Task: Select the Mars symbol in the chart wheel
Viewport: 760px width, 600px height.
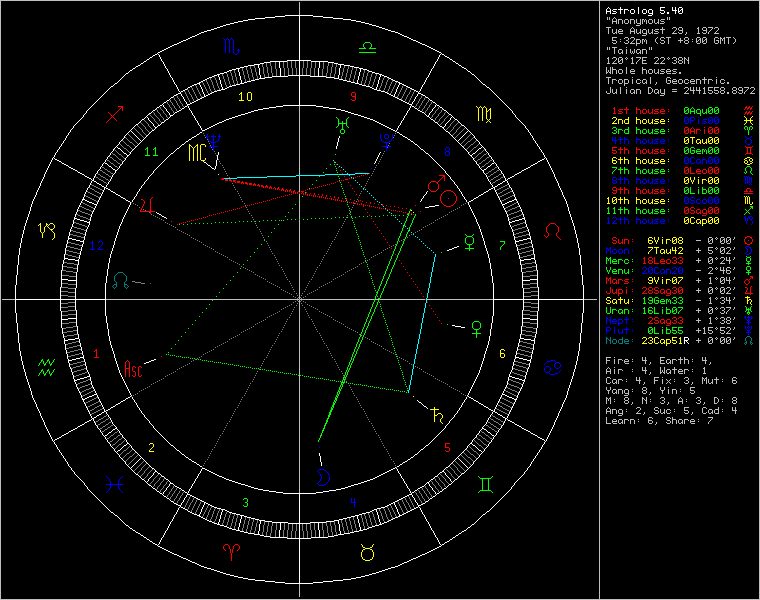Action: click(435, 185)
